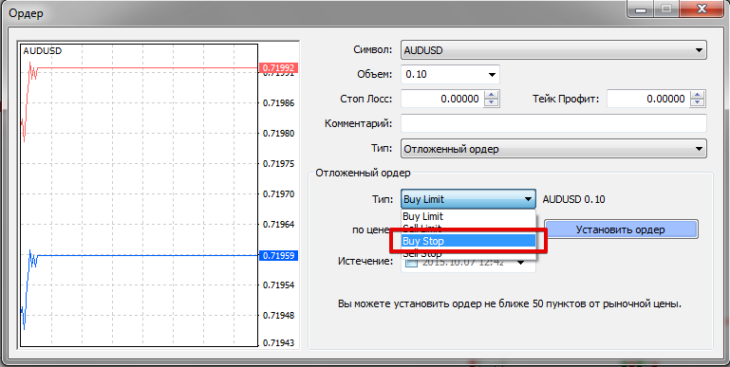The width and height of the screenshot is (730, 367).
Task: Choose Sell Limit from the dropdown list
Action: click(468, 228)
